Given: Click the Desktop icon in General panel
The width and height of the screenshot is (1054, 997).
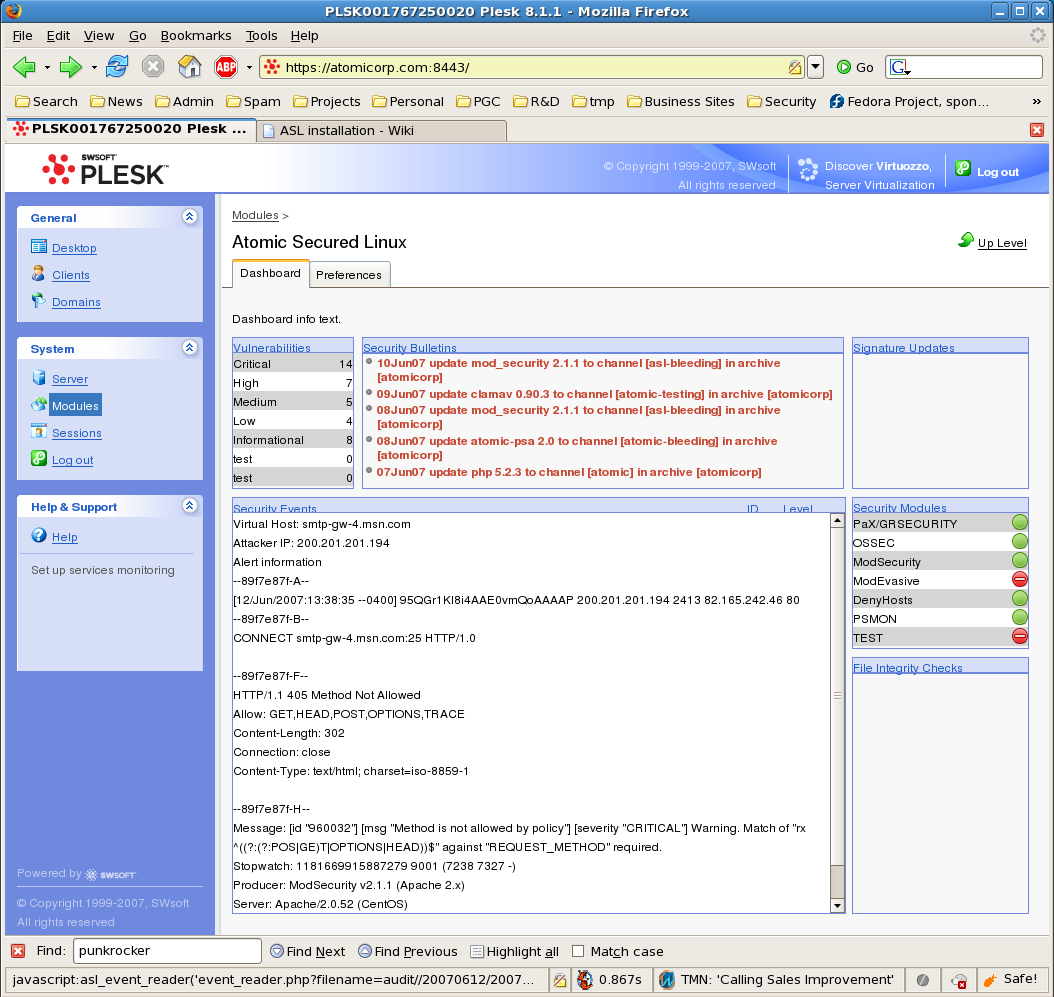Looking at the screenshot, I should click(x=39, y=247).
